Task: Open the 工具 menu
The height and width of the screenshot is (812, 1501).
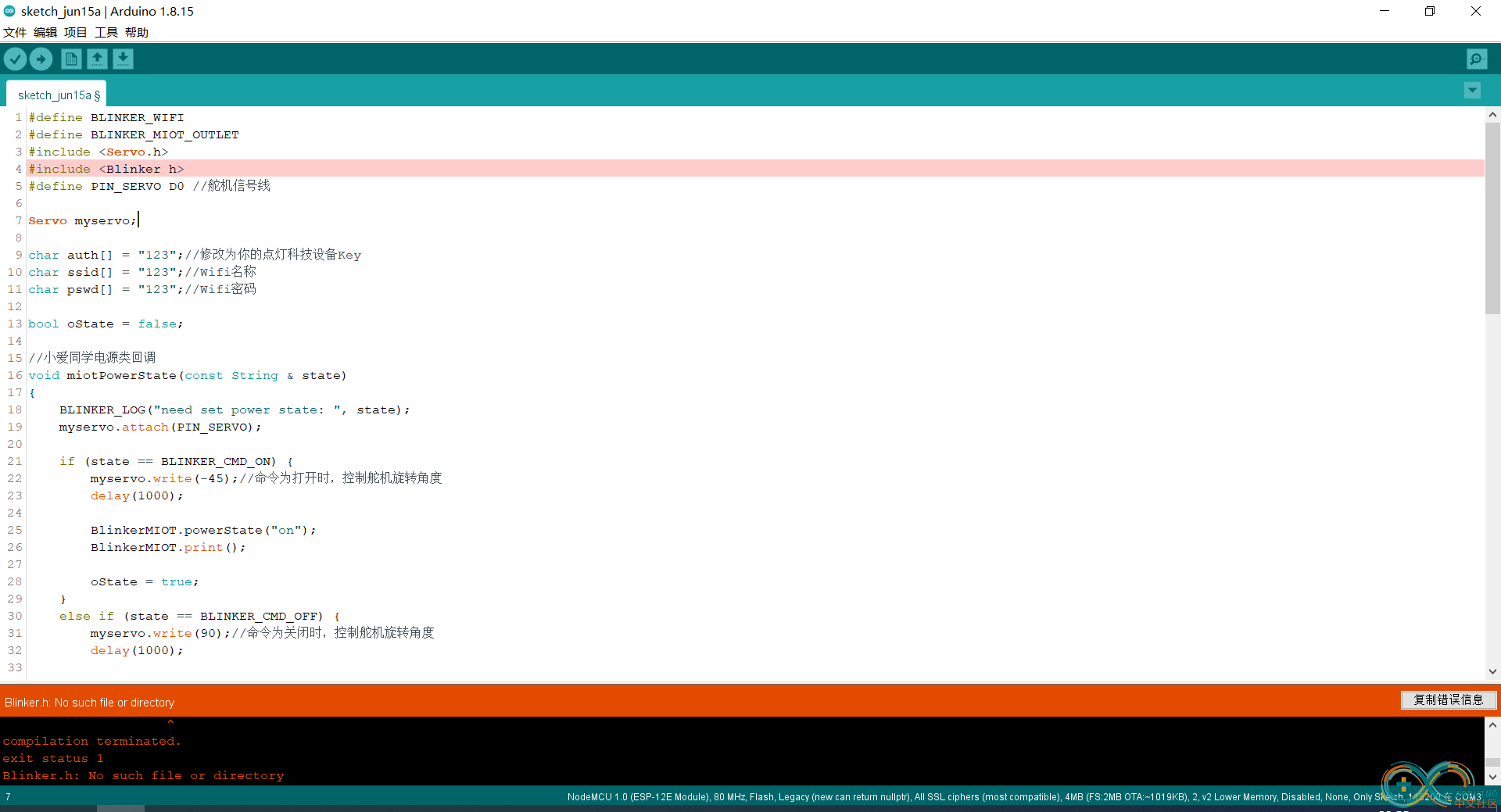Action: (x=106, y=32)
